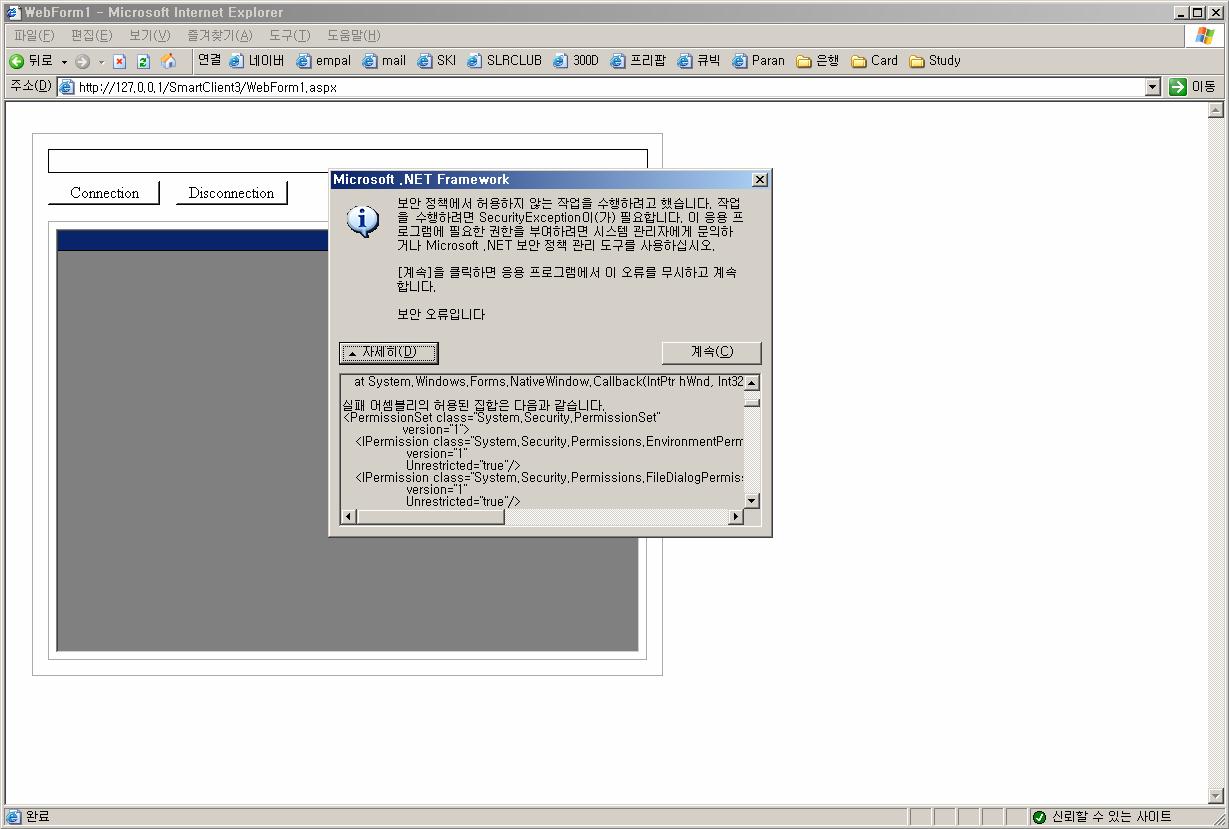Click the Back arrow toolbar icon
This screenshot has width=1229, height=829.
pyautogui.click(x=17, y=61)
